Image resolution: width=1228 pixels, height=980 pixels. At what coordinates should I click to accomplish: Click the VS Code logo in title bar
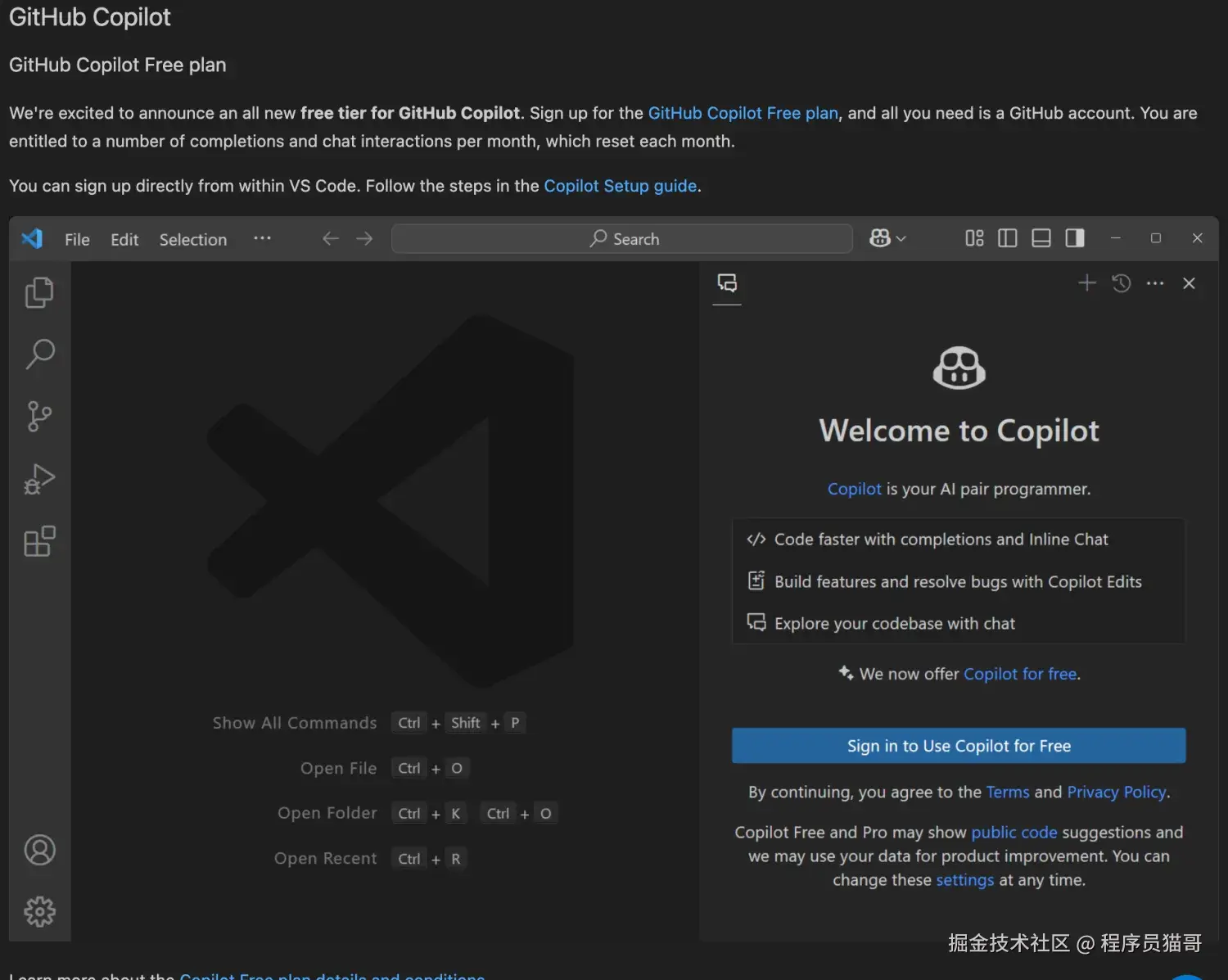pos(32,238)
